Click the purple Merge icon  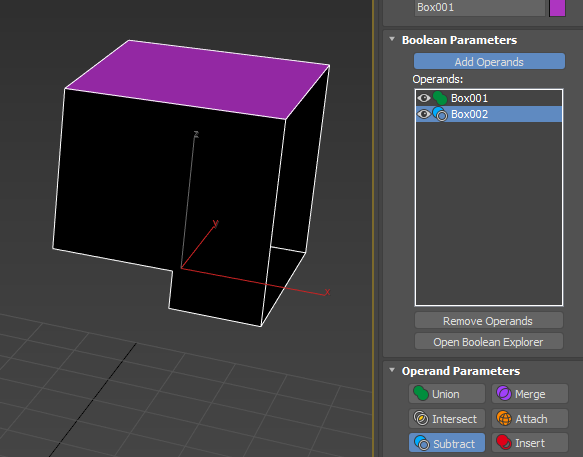pyautogui.click(x=504, y=393)
